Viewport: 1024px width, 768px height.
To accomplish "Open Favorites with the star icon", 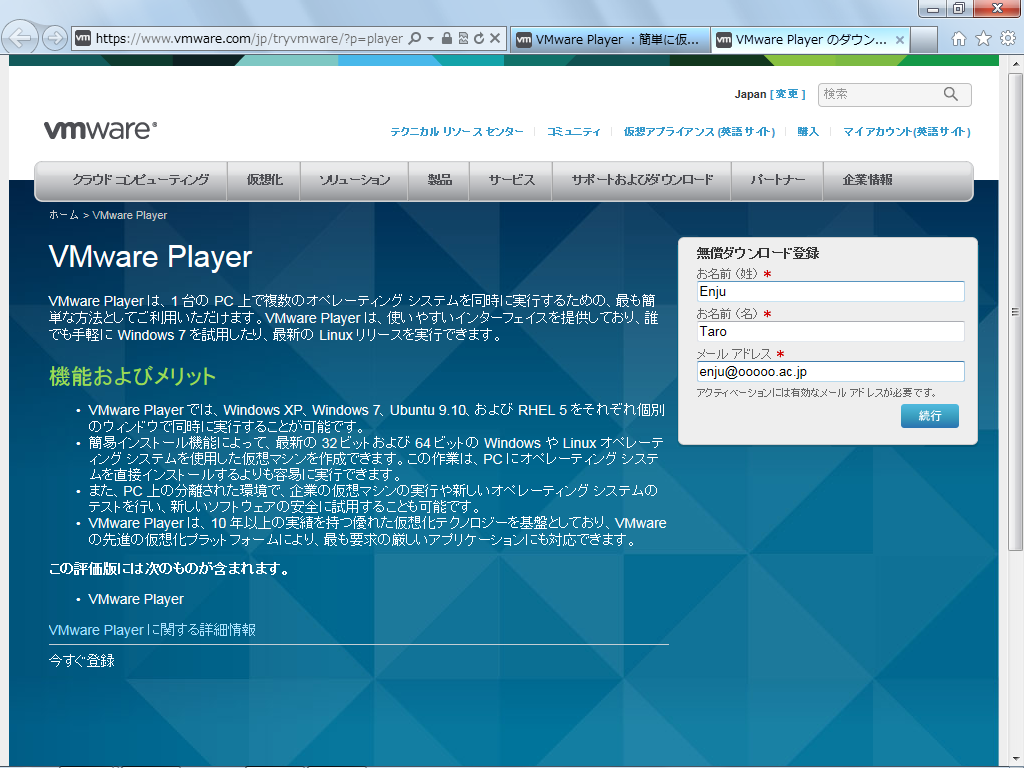I will pos(983,39).
